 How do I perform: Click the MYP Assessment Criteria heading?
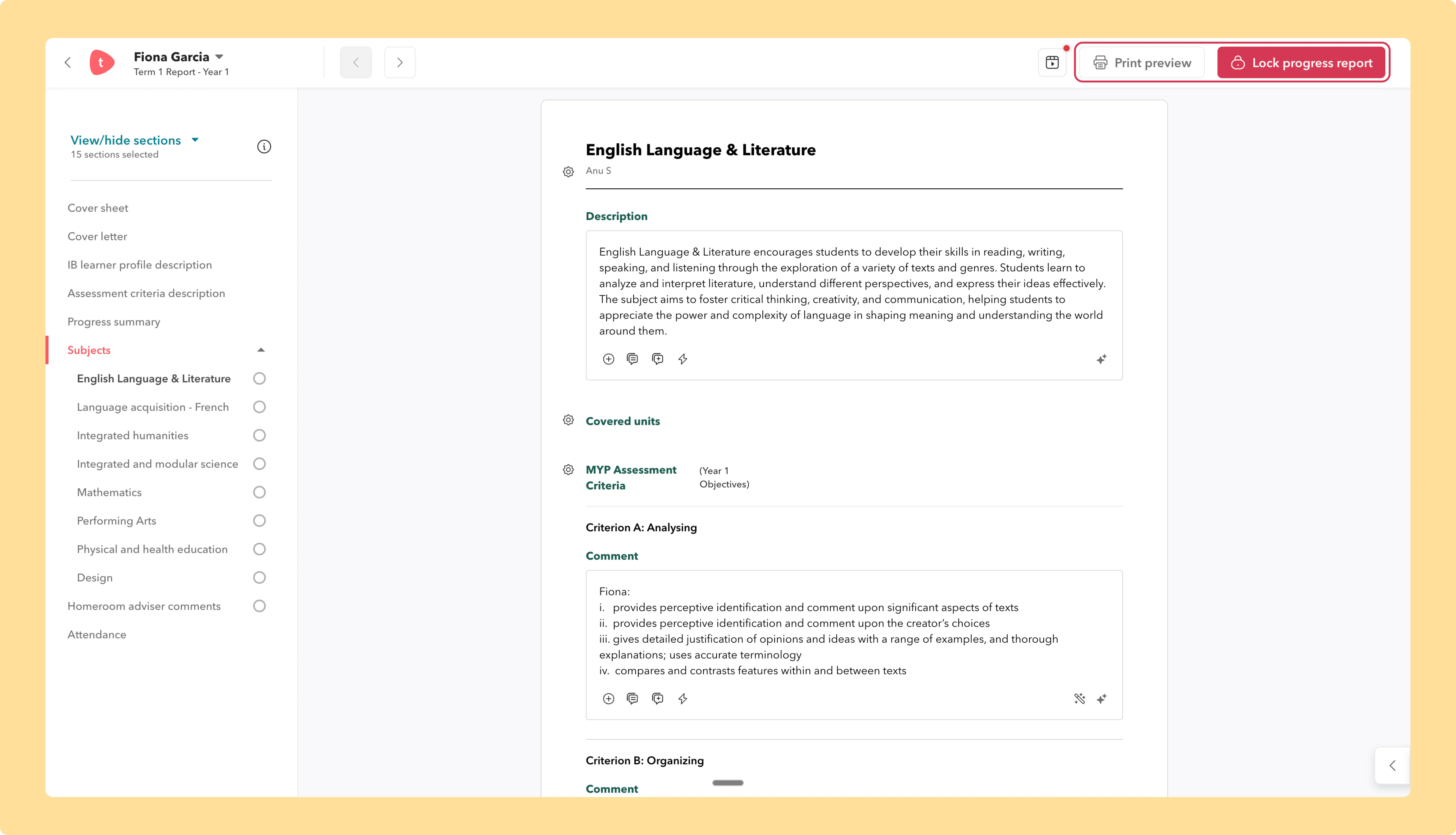click(631, 477)
